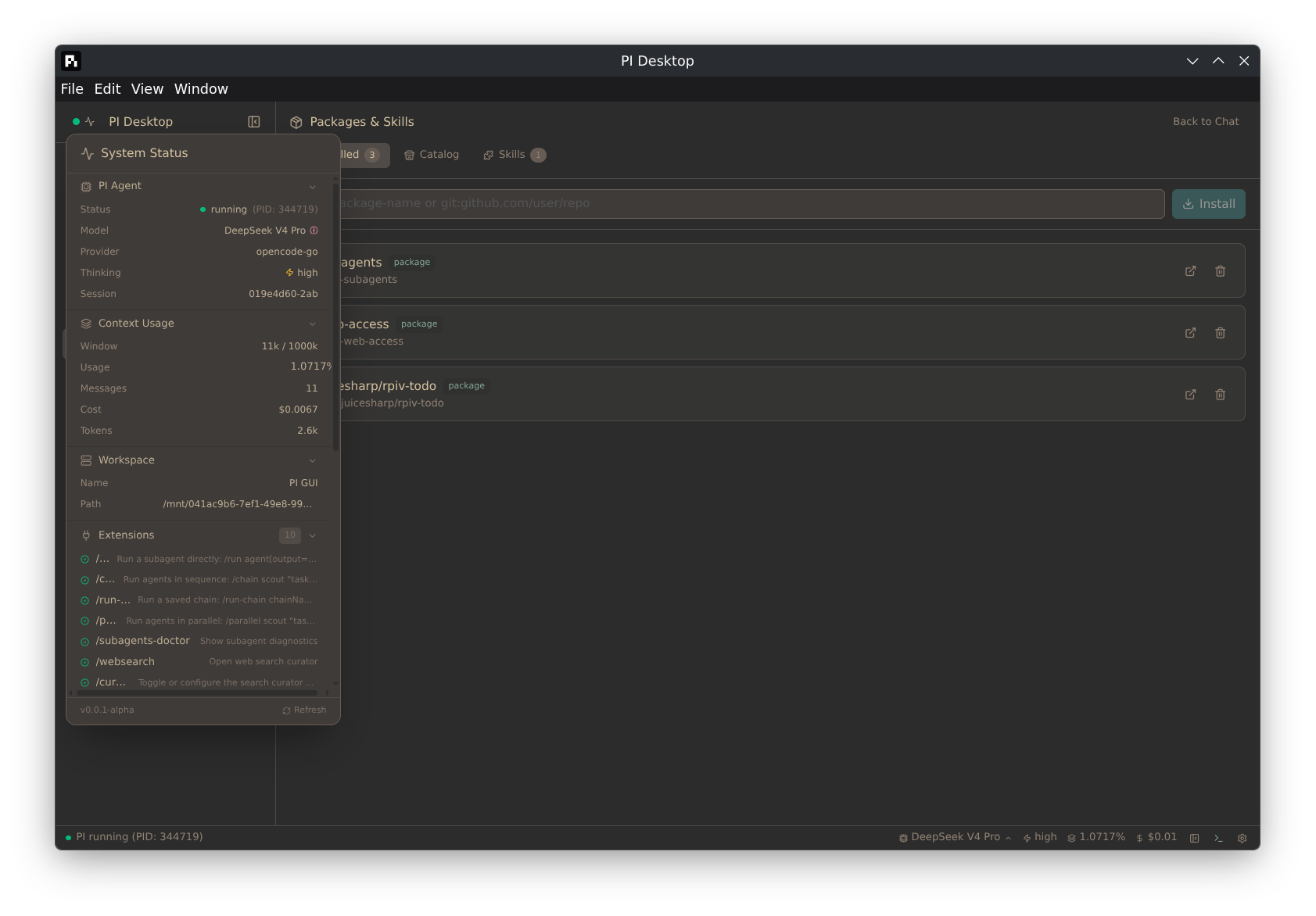Click the activity pulse icon beside PI Desktop
This screenshot has width=1316, height=916.
click(x=89, y=122)
